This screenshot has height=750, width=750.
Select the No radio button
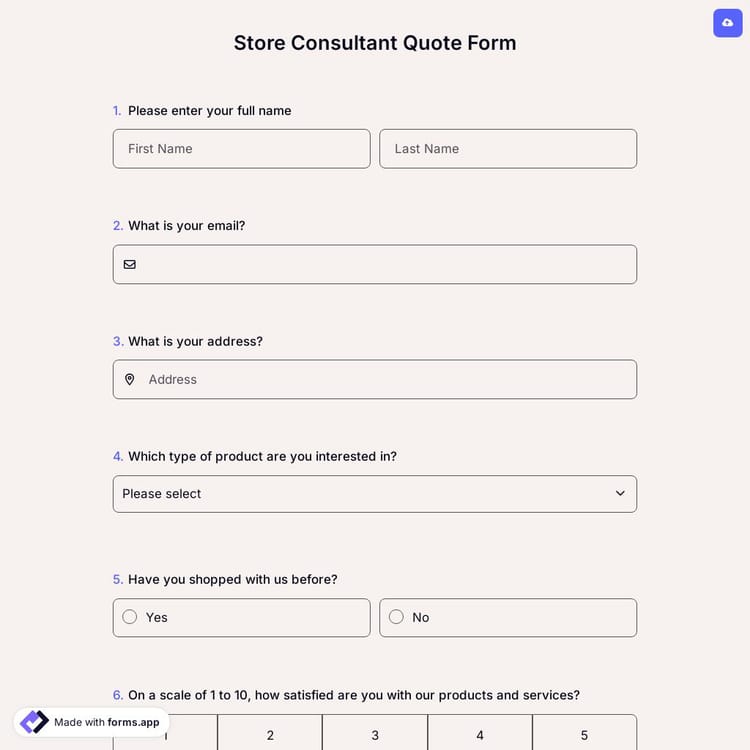coord(396,617)
